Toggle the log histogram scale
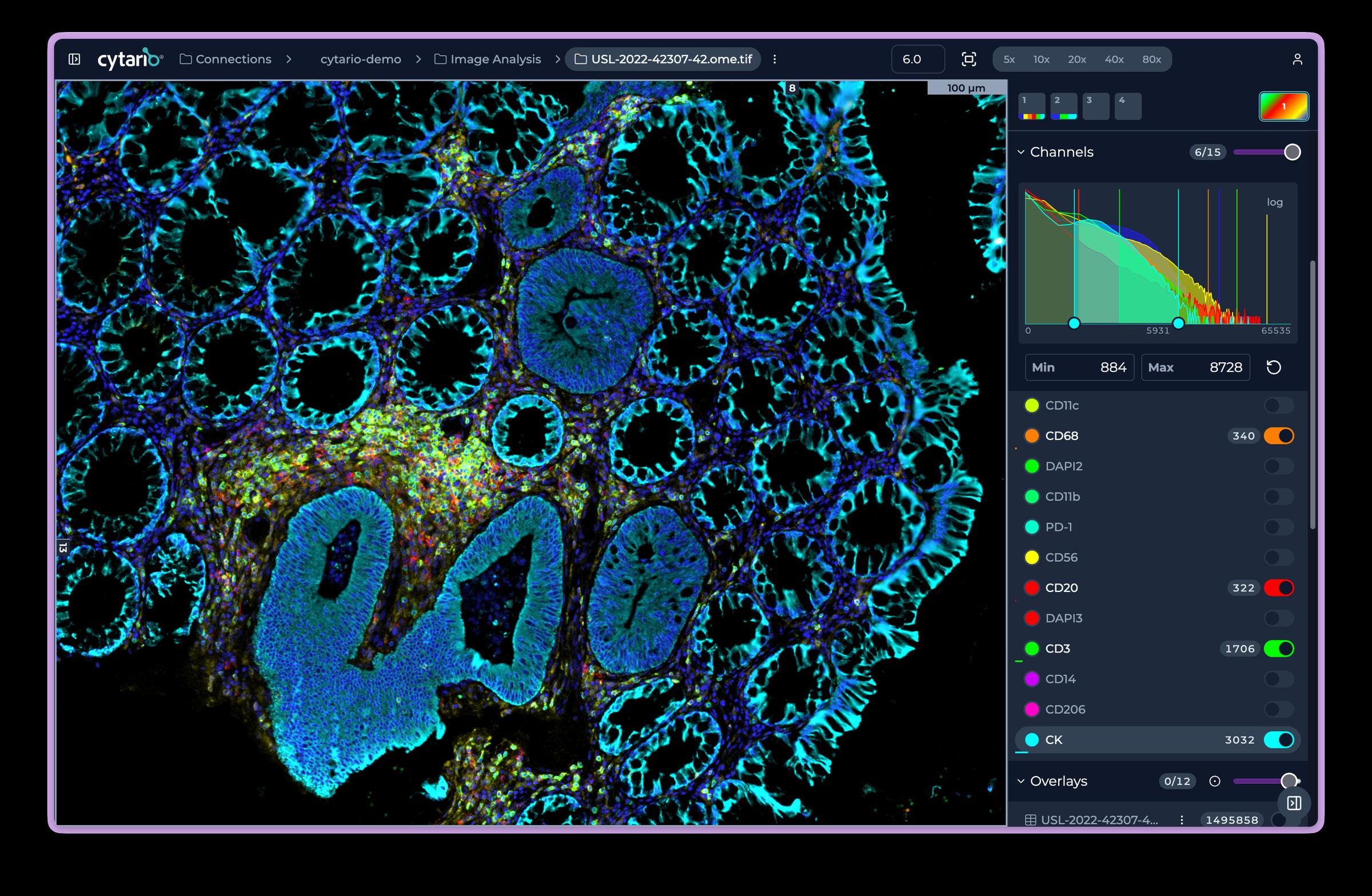The image size is (1372, 896). [1275, 202]
